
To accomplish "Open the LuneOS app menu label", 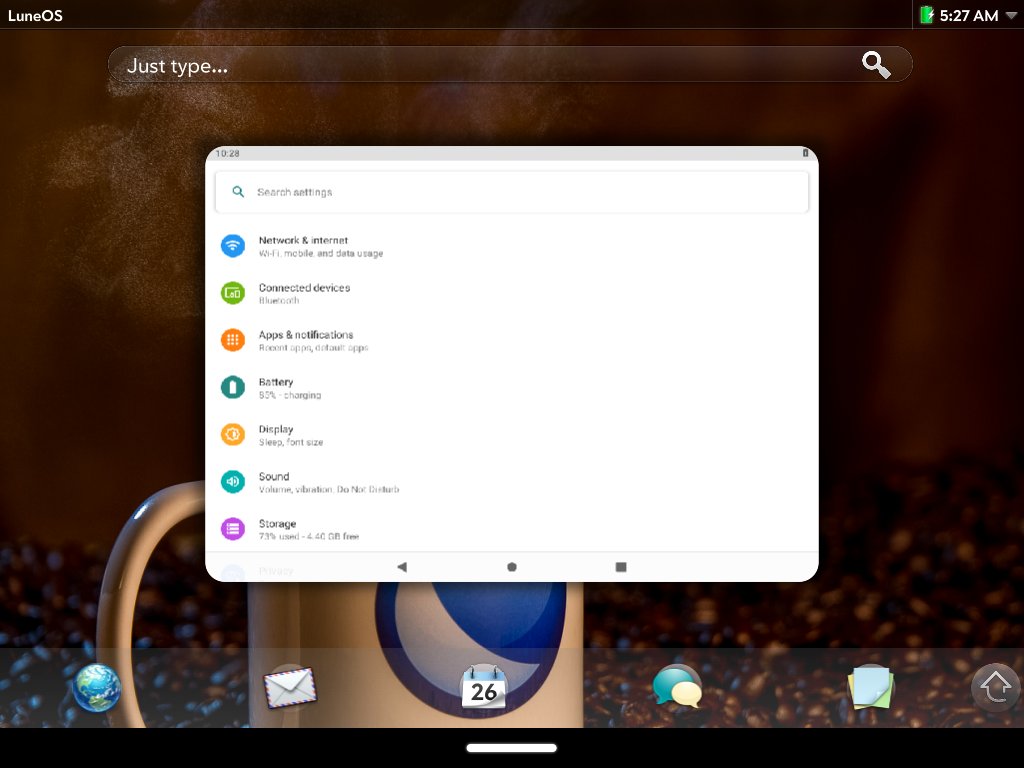I will pos(35,16).
